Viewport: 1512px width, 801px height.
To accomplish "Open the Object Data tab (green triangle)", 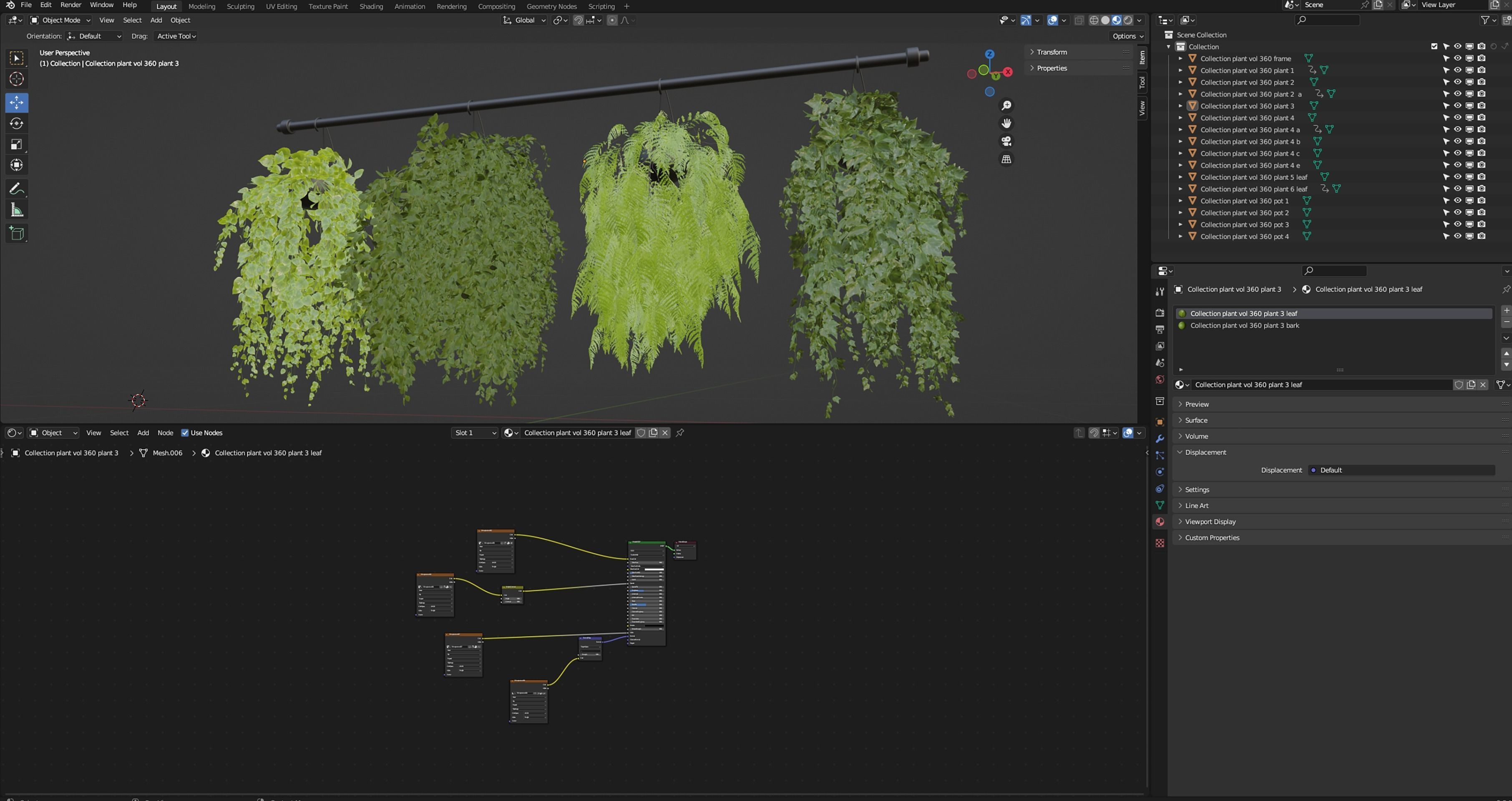I will [1159, 505].
